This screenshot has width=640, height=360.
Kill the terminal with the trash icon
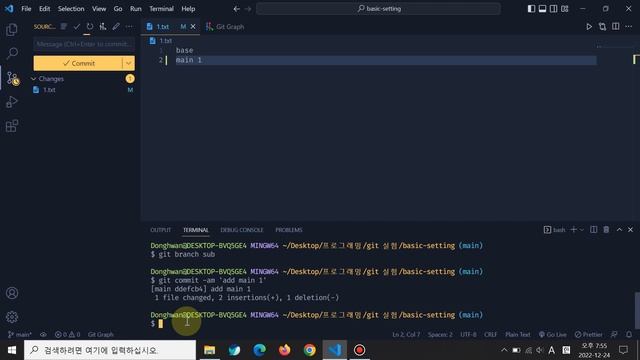(x=606, y=230)
